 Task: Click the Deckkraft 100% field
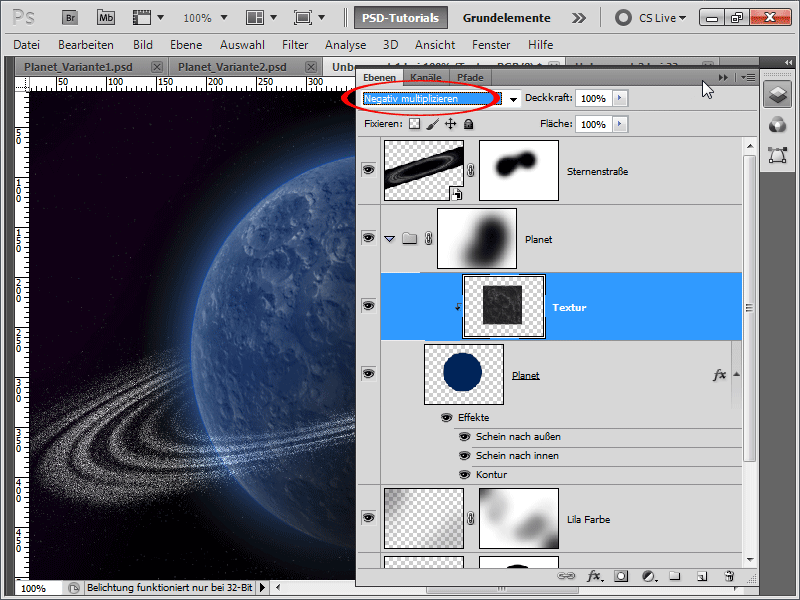(593, 98)
